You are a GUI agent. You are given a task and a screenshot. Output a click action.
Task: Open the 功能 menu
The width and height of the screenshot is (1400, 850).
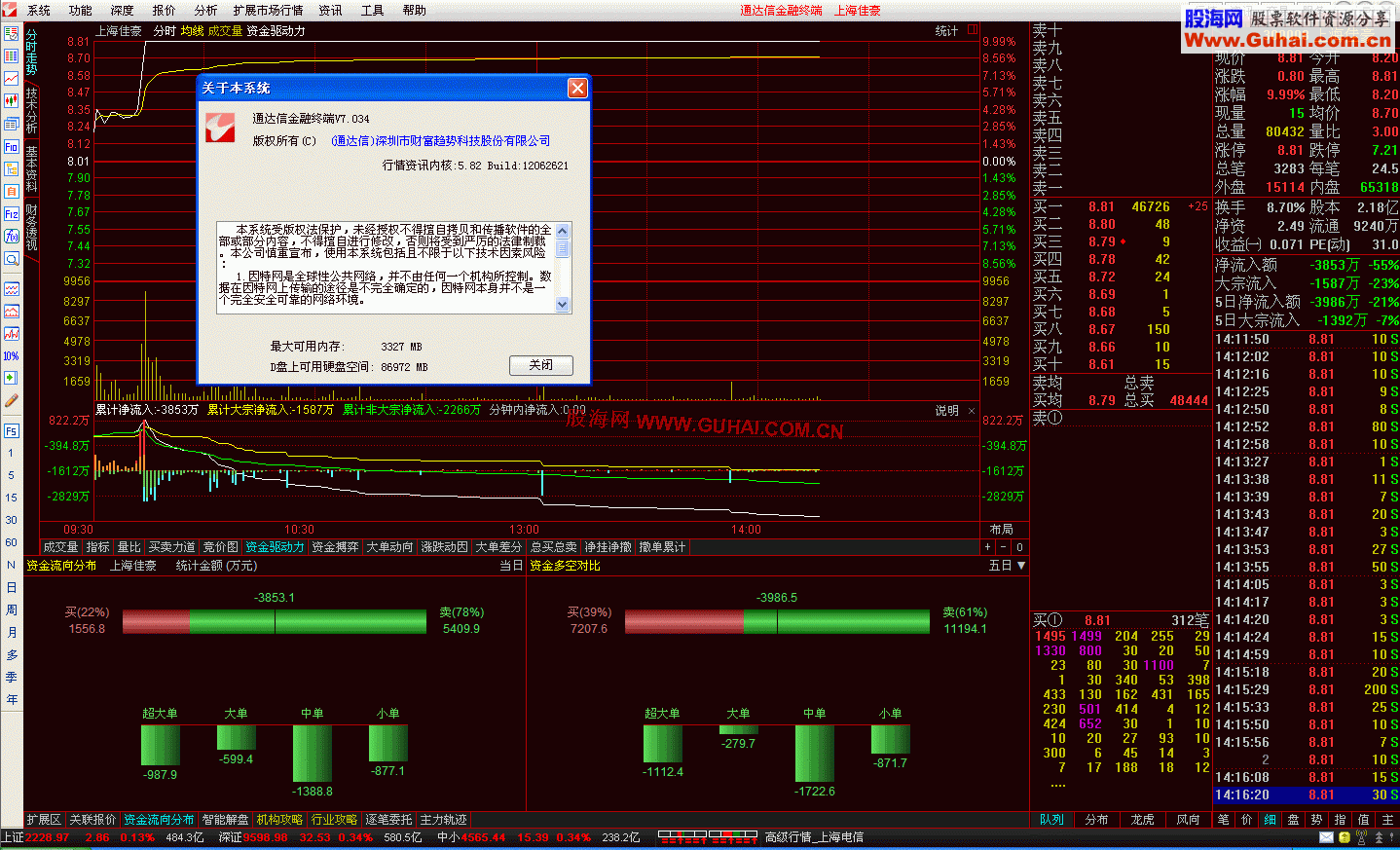pos(81,11)
